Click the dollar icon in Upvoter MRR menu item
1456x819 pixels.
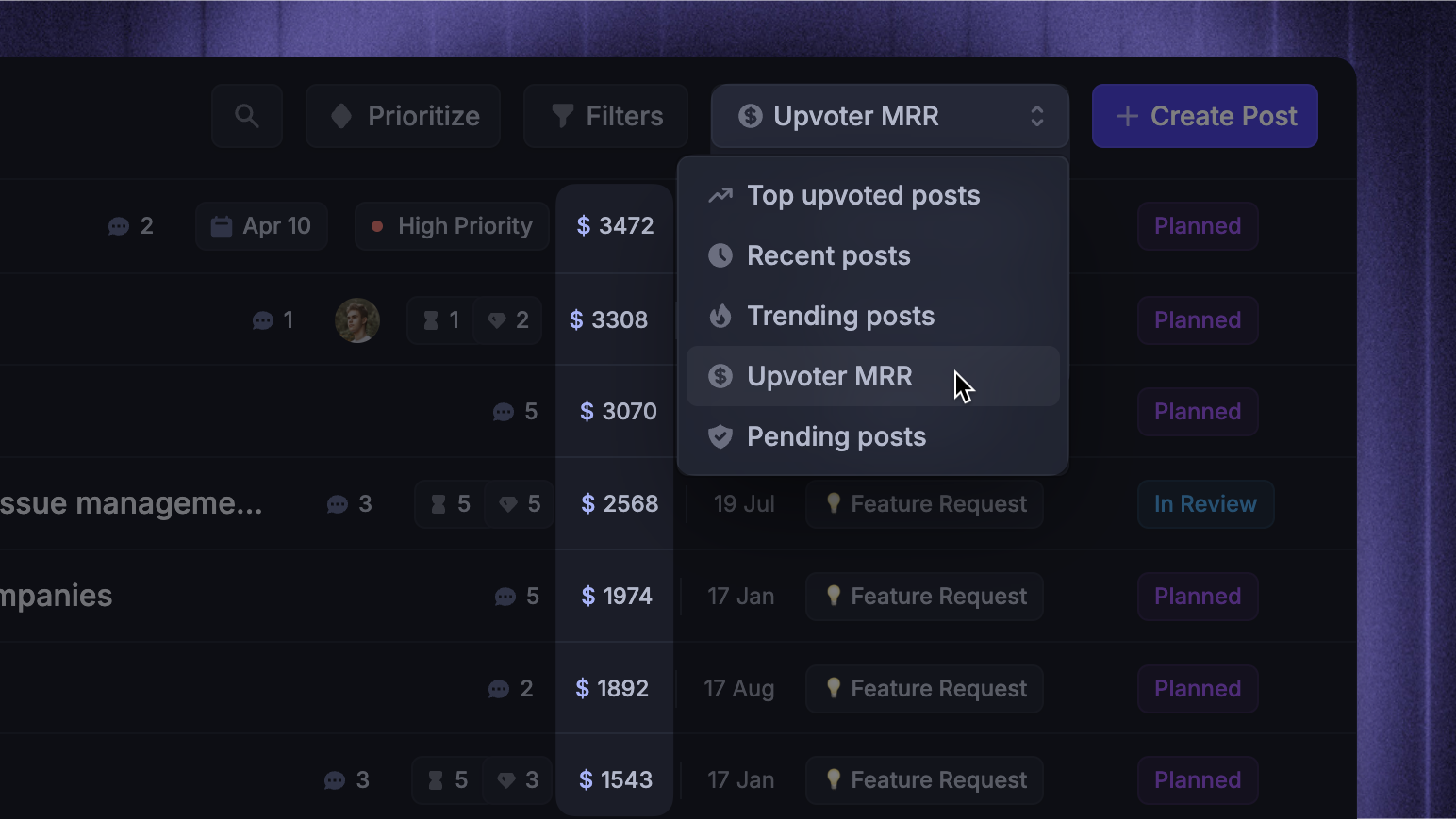[720, 376]
